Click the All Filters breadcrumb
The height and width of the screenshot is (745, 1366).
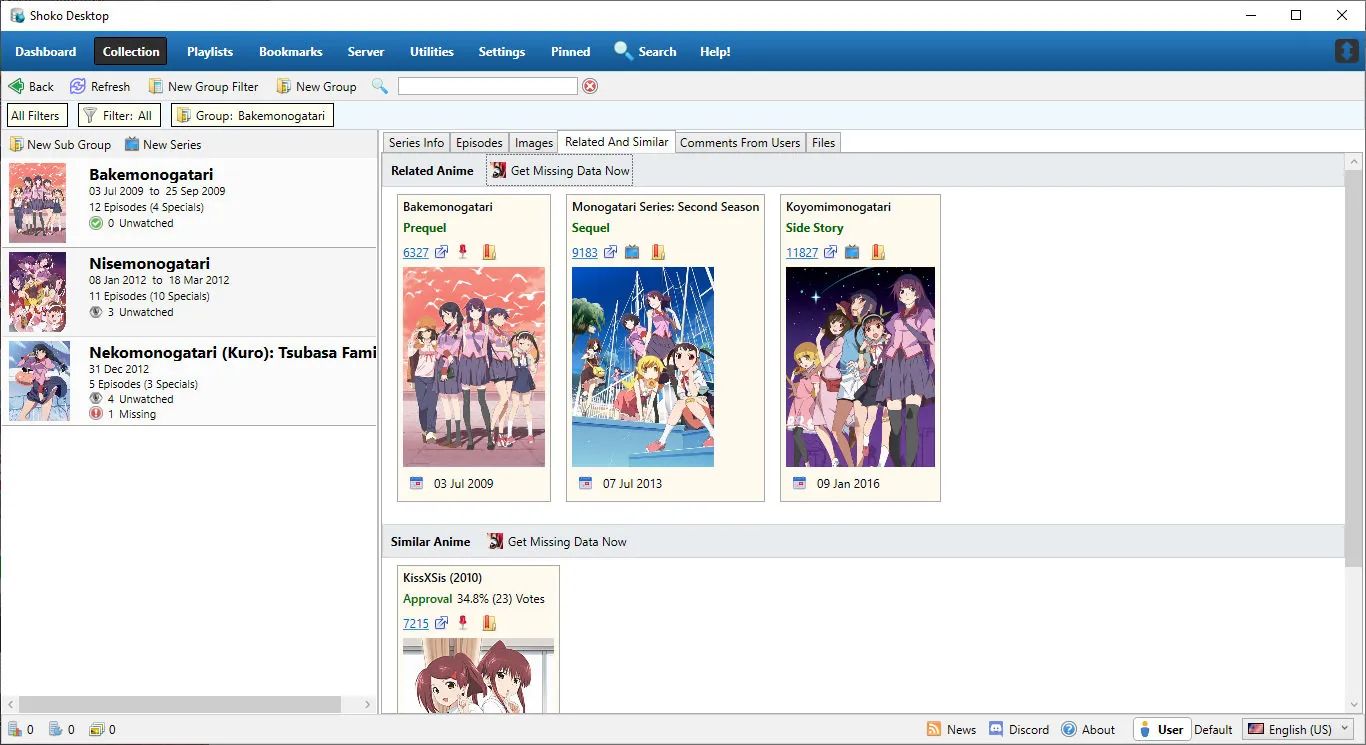click(x=36, y=115)
